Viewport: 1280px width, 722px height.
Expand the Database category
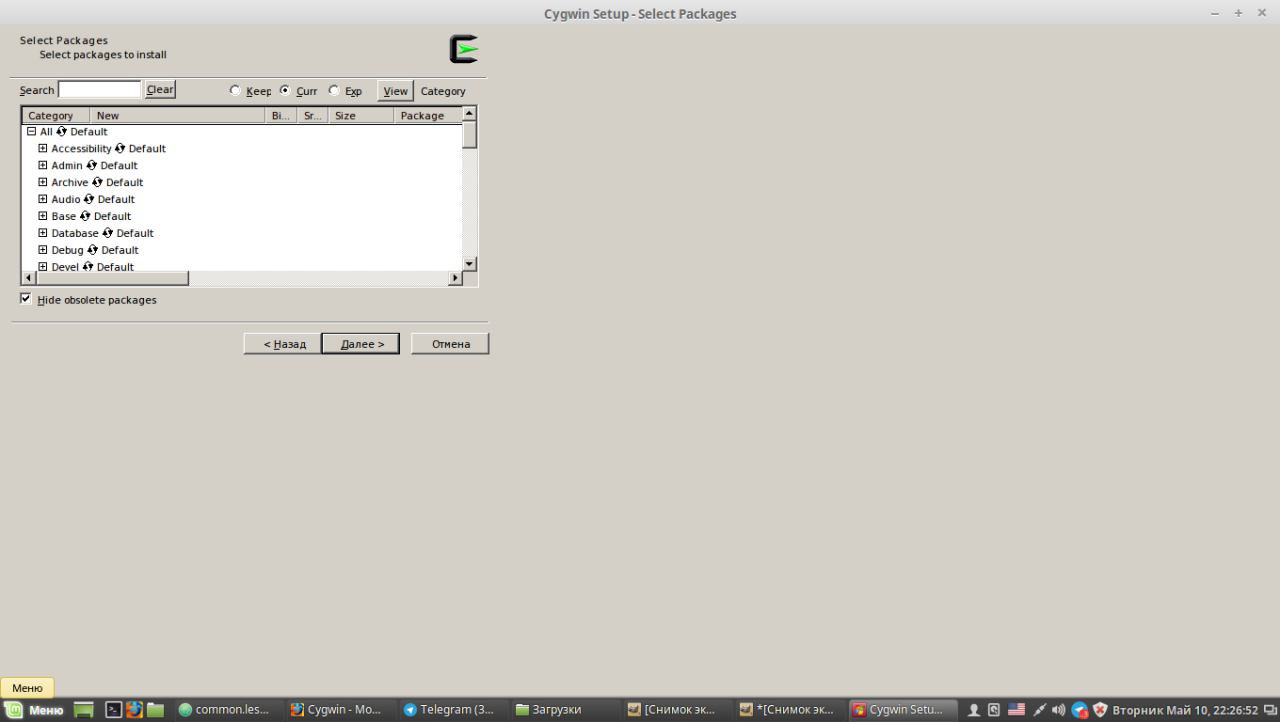43,234
